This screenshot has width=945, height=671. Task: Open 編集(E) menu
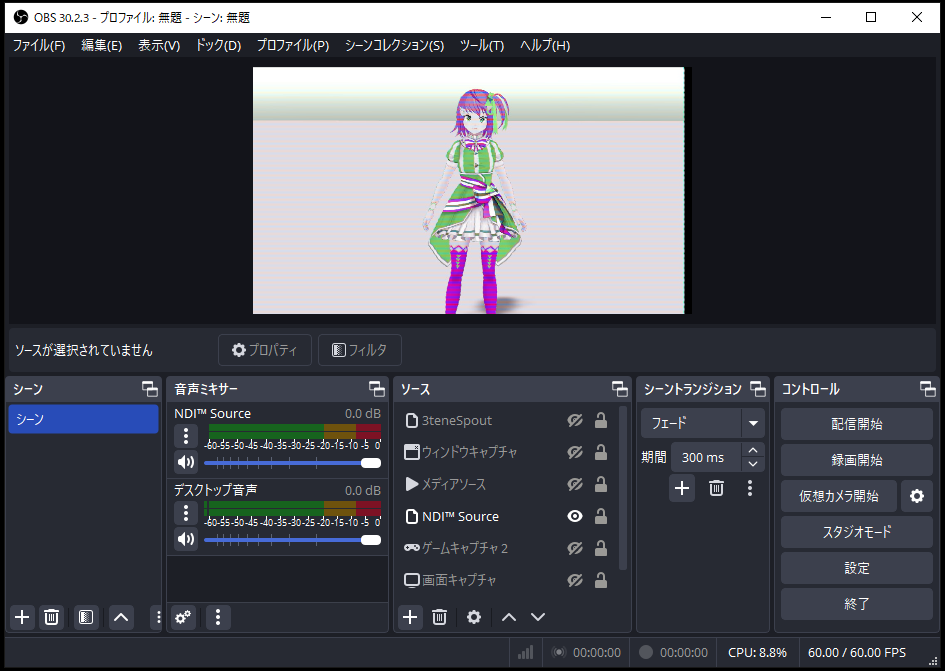coord(102,45)
